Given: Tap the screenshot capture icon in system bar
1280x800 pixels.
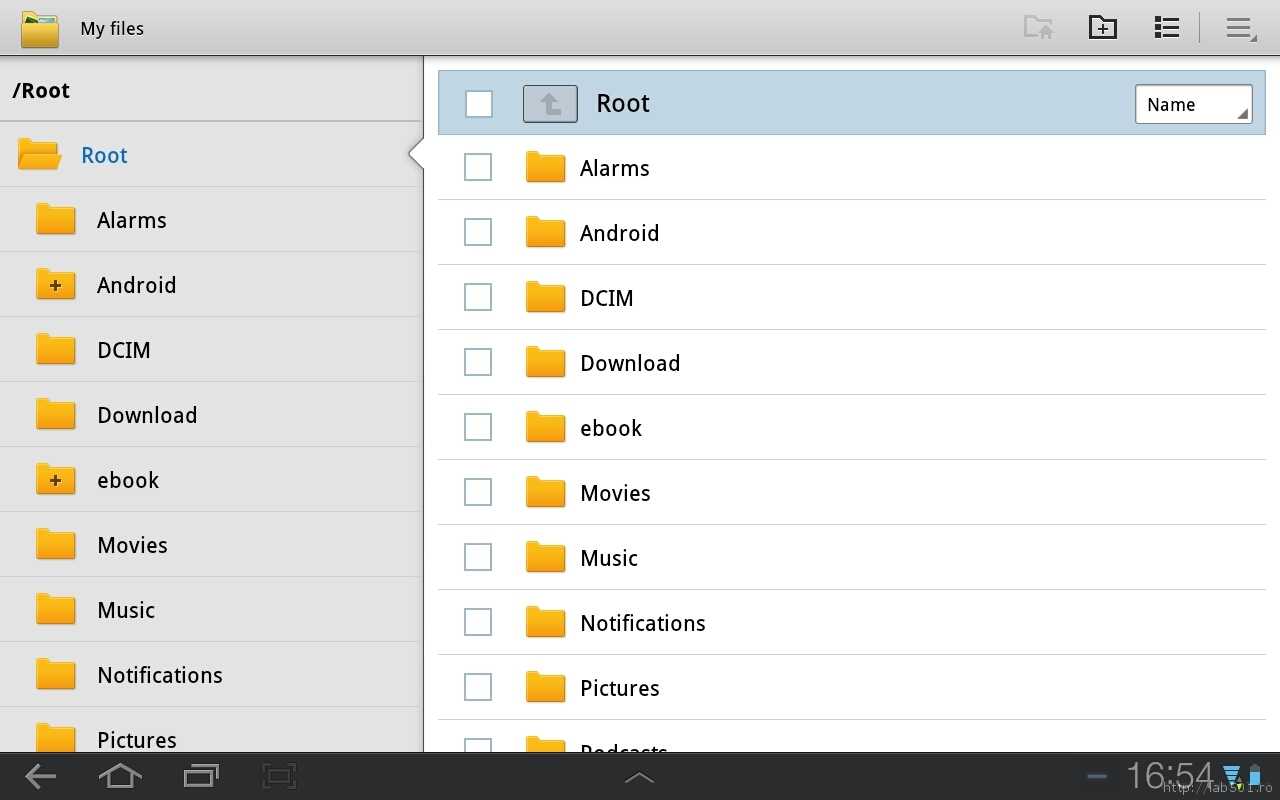Looking at the screenshot, I should point(280,776).
